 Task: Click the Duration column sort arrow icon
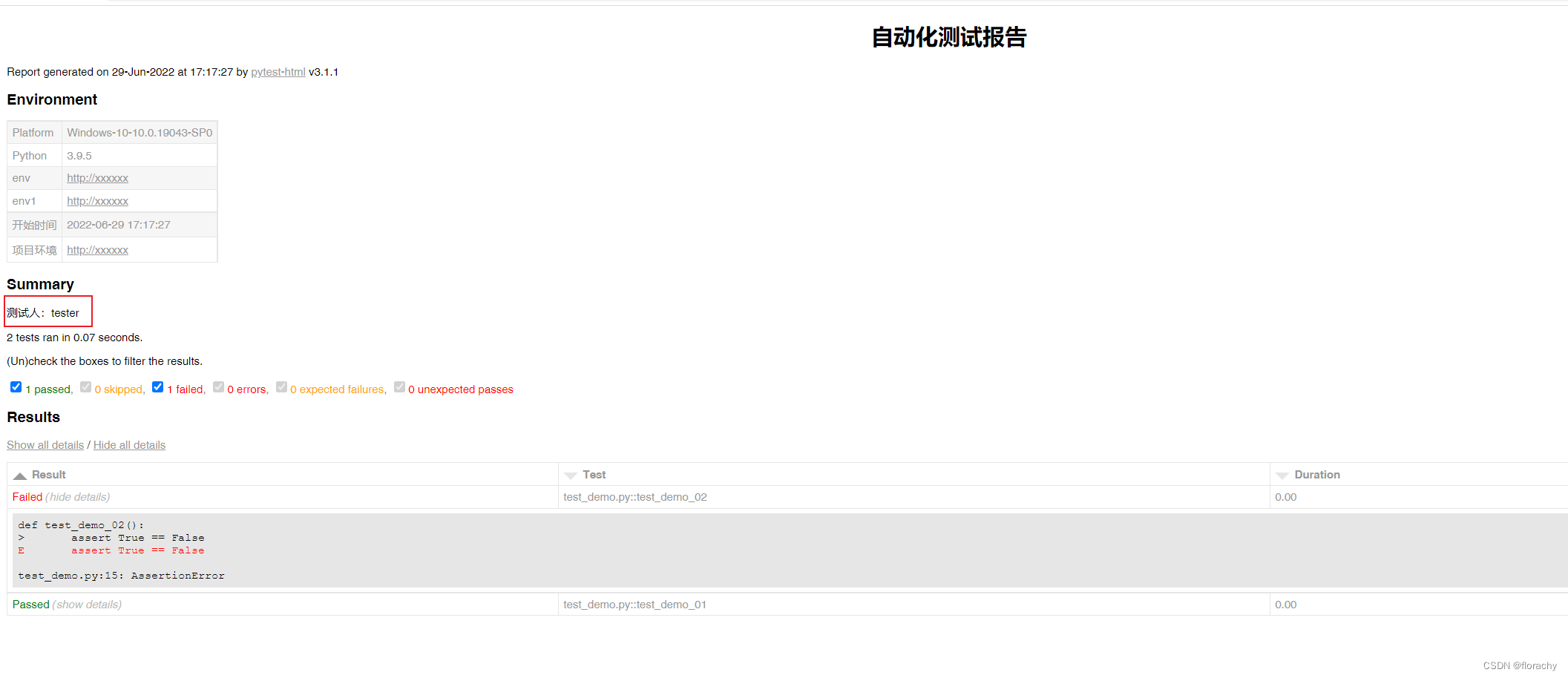tap(1282, 475)
